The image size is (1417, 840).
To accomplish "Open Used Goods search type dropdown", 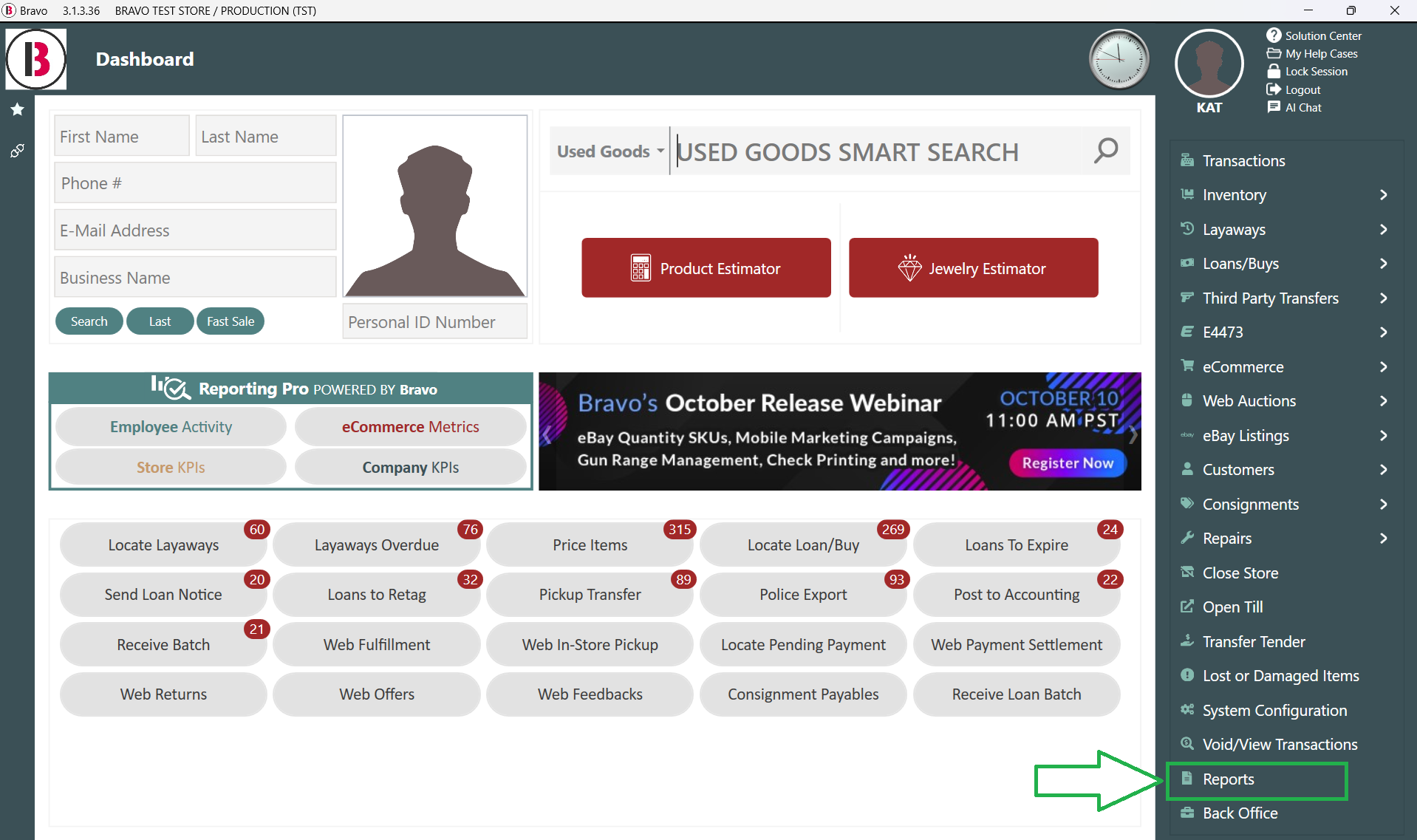I will (x=610, y=151).
